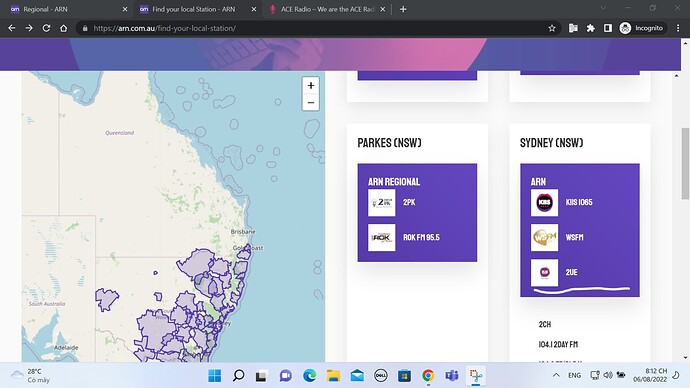Select the WSFM station logo
The width and height of the screenshot is (690, 388).
click(x=544, y=238)
